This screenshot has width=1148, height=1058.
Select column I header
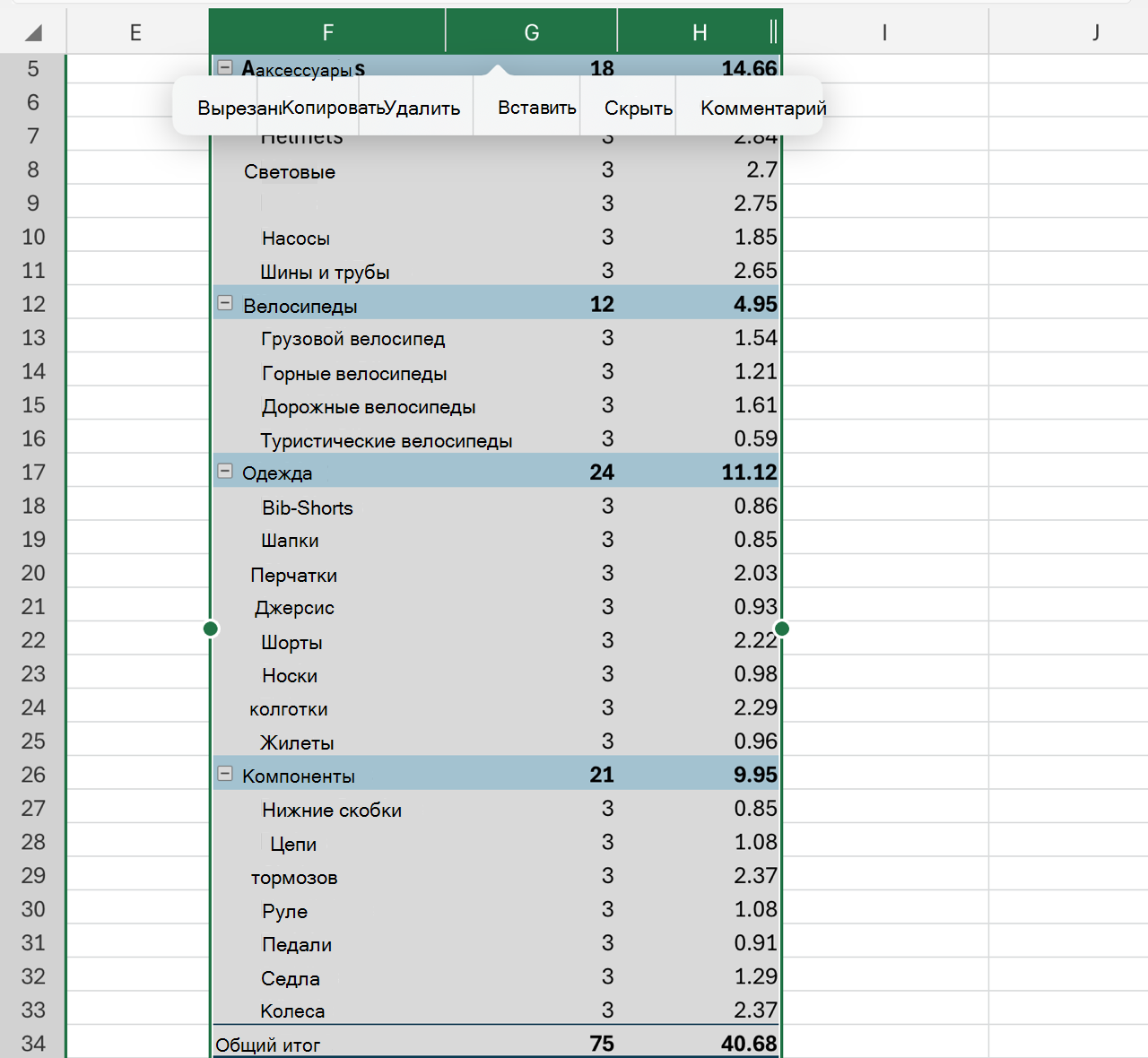click(885, 33)
